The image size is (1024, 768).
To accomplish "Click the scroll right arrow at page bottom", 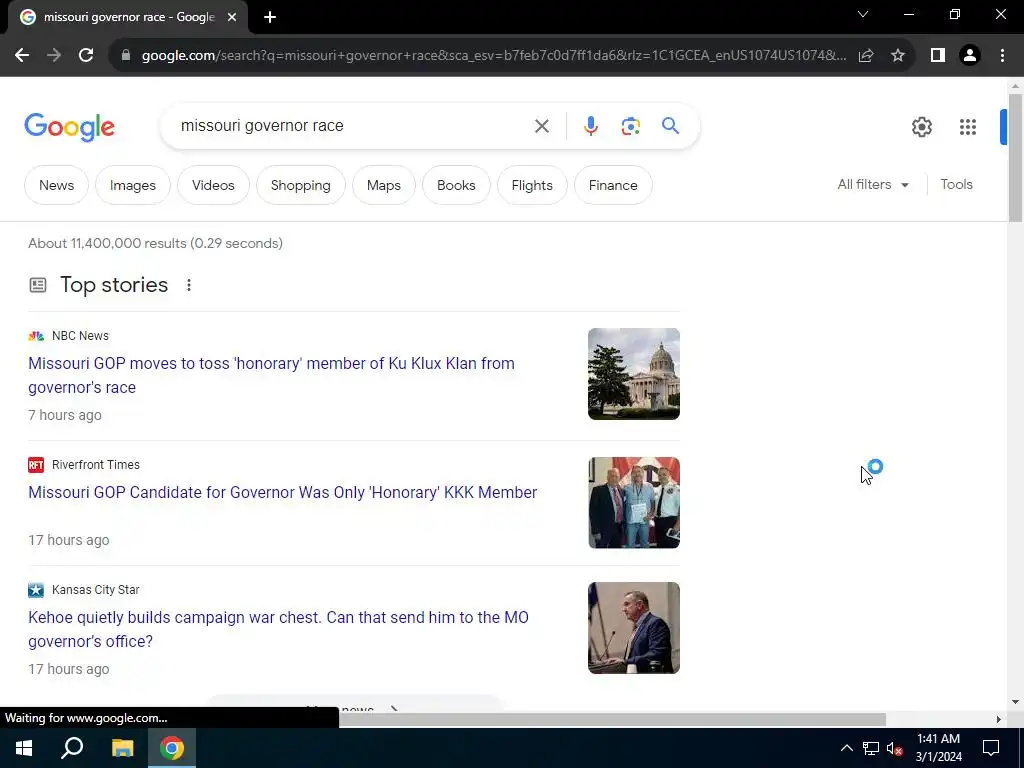I will (x=999, y=719).
